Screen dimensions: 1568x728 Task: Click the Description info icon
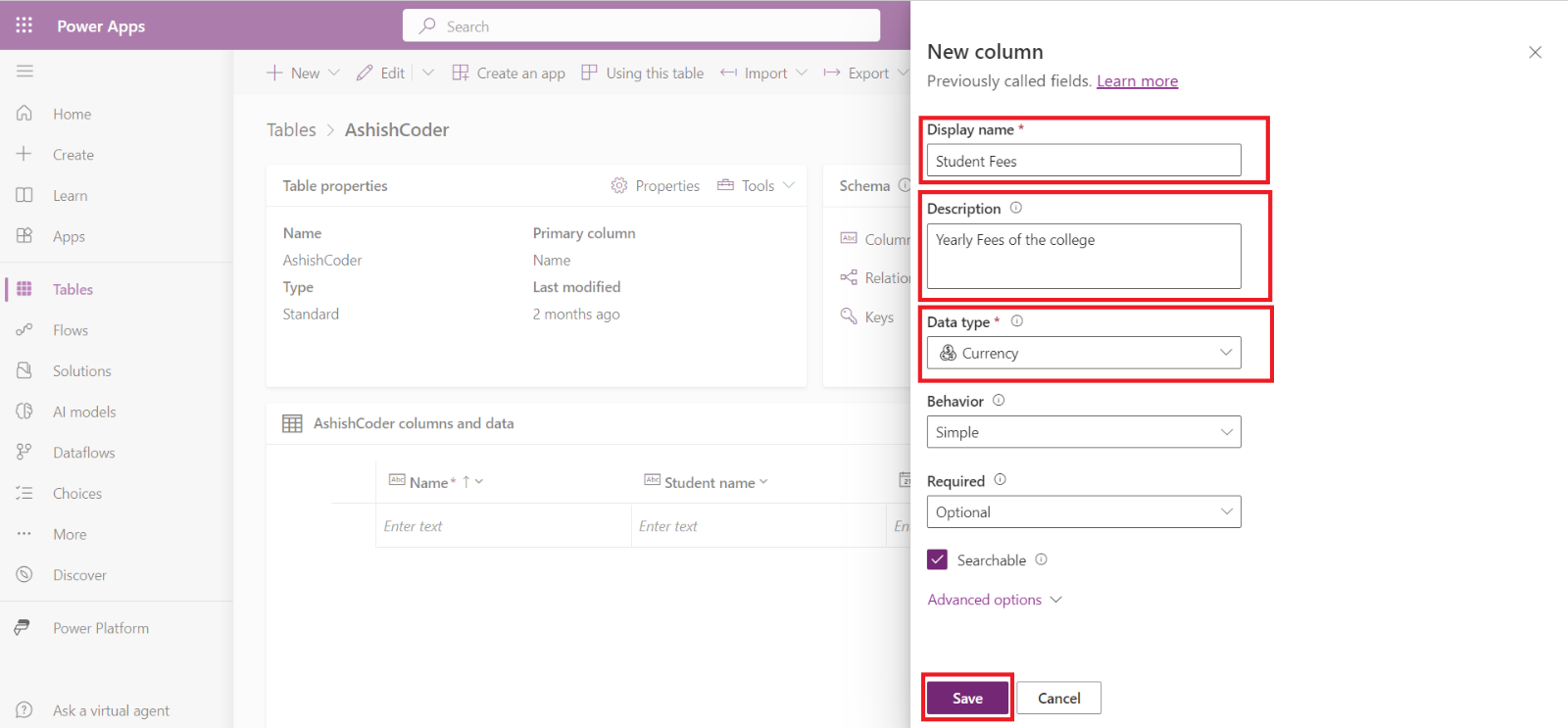tap(1015, 208)
